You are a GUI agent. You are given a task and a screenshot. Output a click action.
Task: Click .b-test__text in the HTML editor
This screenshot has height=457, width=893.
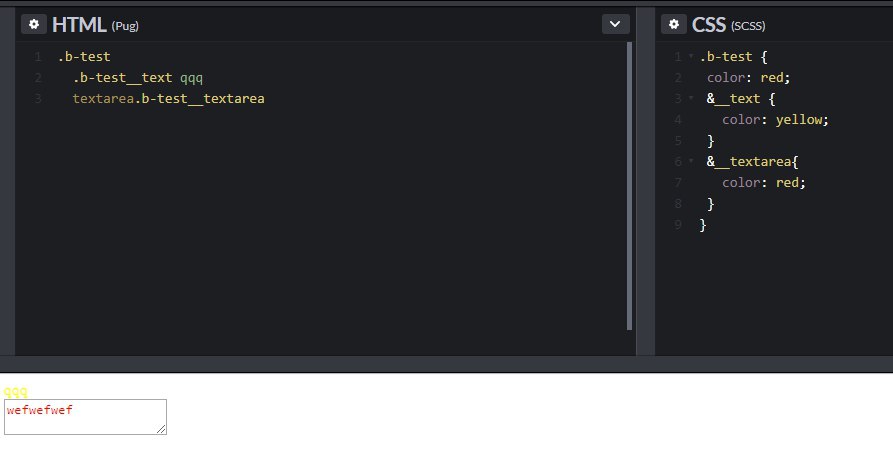click(x=122, y=77)
